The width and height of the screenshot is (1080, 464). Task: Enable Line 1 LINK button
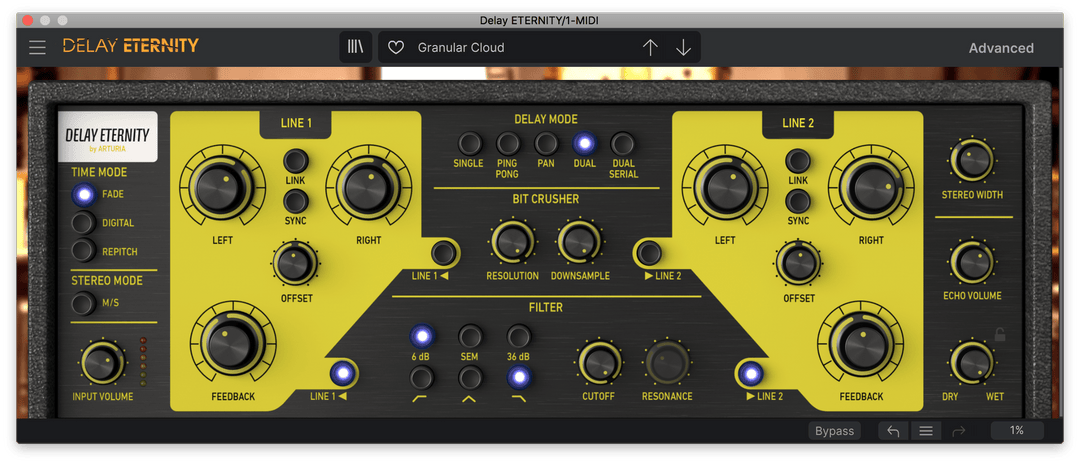pyautogui.click(x=295, y=160)
